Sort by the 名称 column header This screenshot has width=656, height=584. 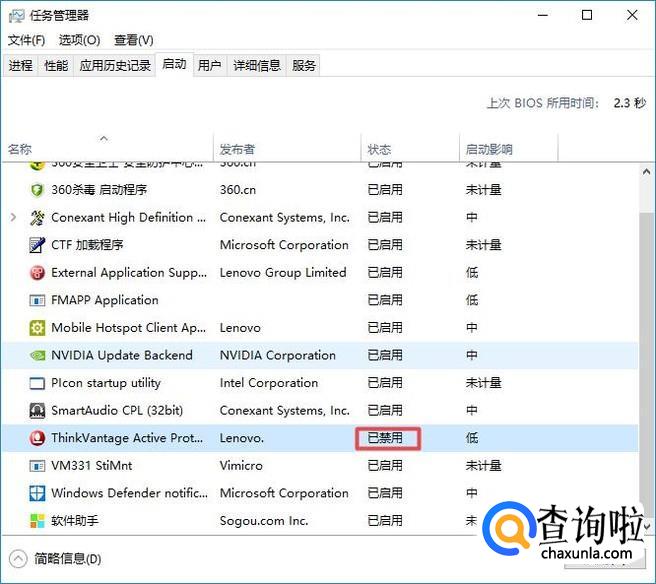[x=108, y=148]
